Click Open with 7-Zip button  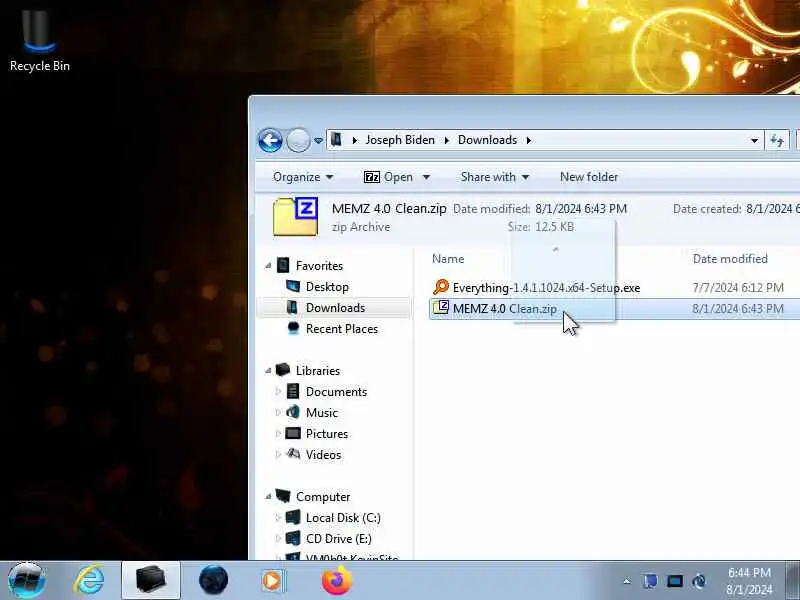click(x=388, y=177)
